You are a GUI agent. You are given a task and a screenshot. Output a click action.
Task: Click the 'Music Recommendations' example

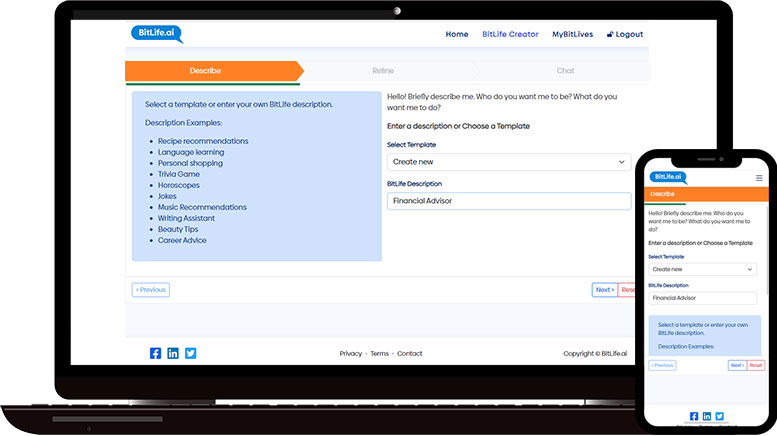pyautogui.click(x=202, y=207)
